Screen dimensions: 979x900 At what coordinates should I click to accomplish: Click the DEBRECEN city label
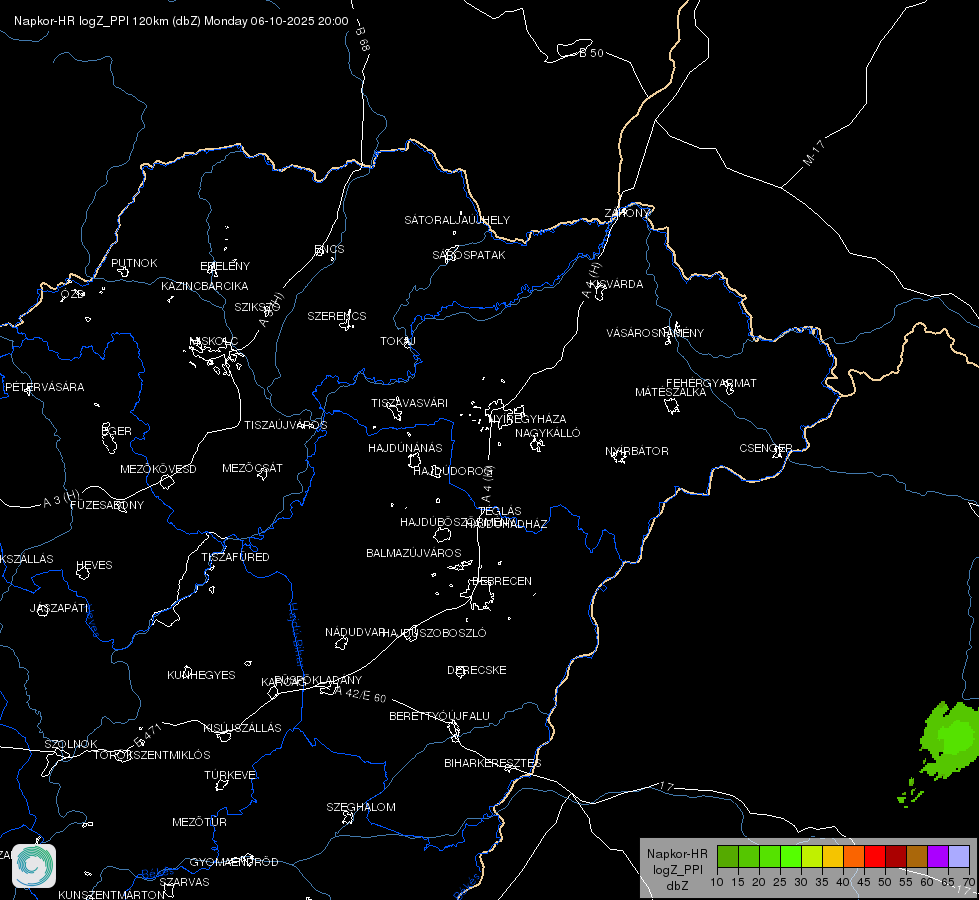pyautogui.click(x=502, y=581)
